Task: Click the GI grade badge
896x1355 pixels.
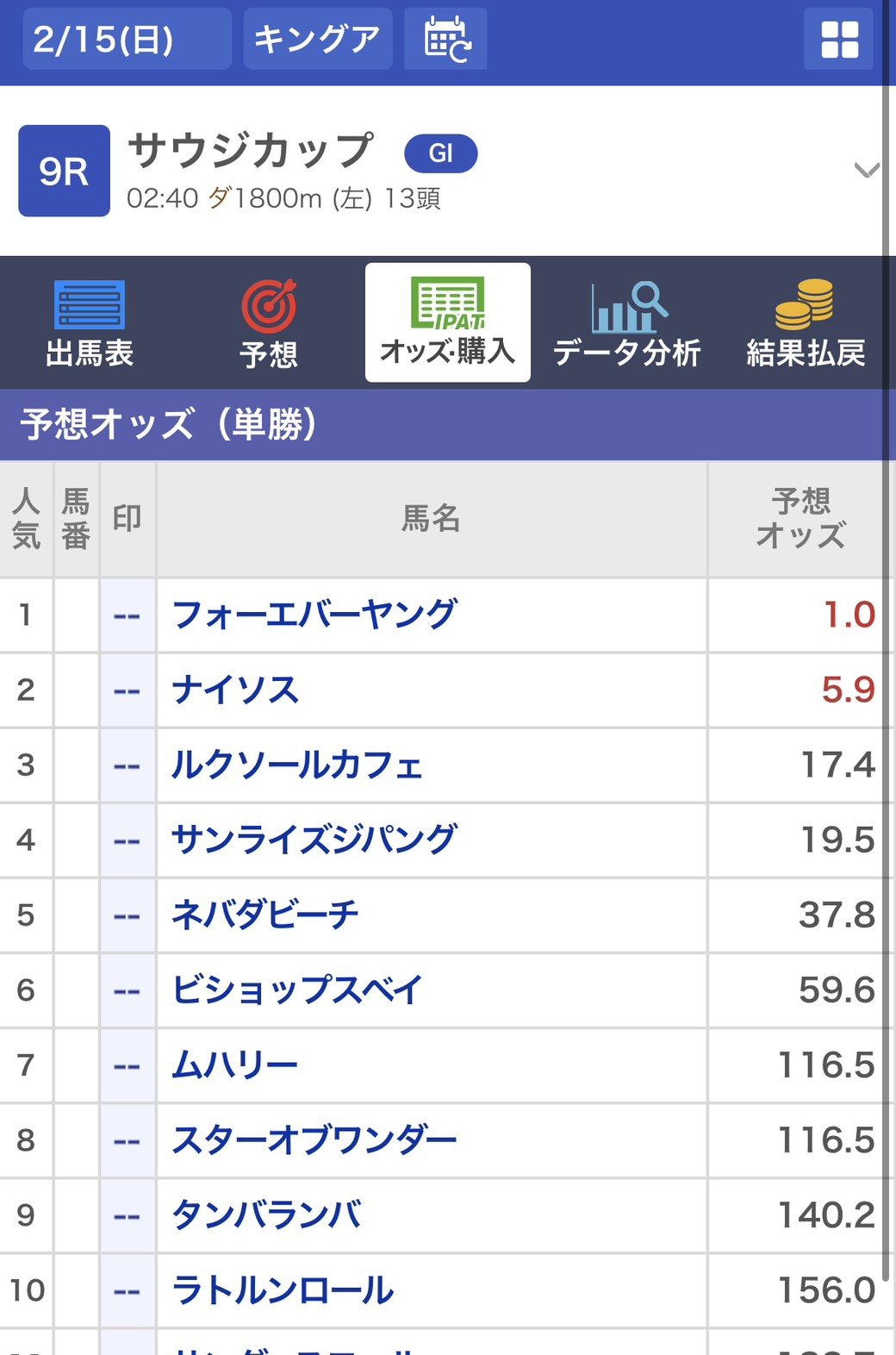Action: tap(440, 153)
